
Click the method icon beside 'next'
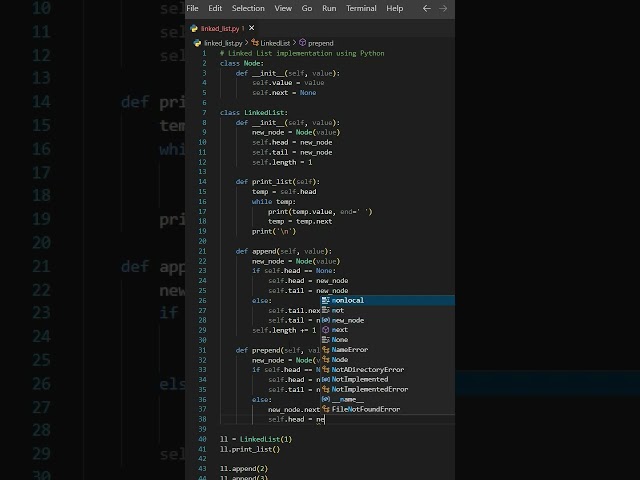tap(325, 330)
